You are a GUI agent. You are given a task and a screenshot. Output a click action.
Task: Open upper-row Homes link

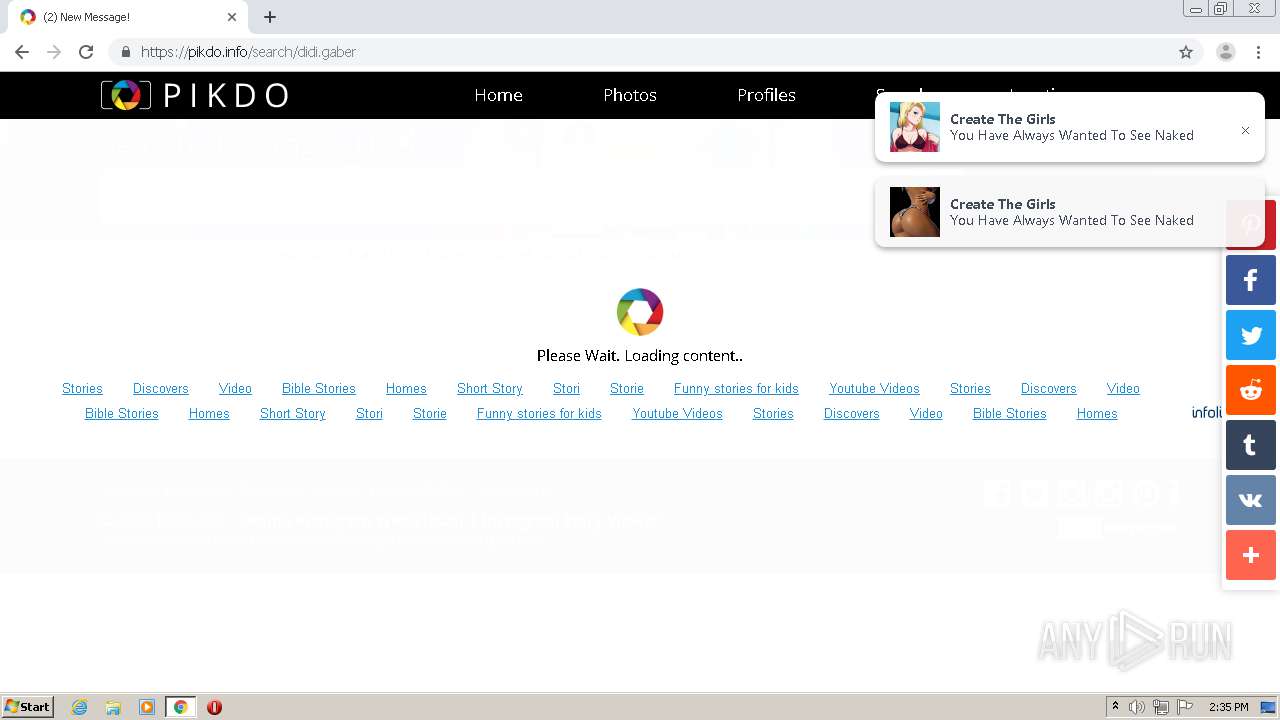[x=406, y=388]
